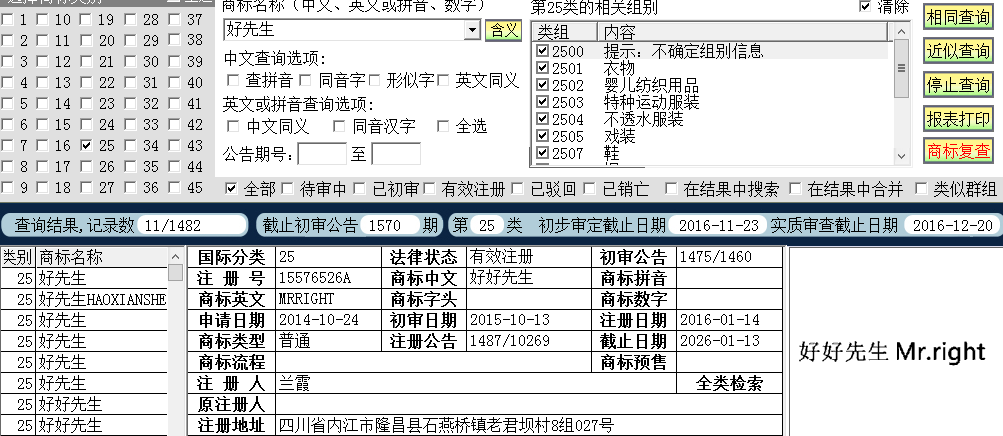The width and height of the screenshot is (1003, 436).
Task: Enable 在结果中搜索 option
Action: click(x=671, y=189)
